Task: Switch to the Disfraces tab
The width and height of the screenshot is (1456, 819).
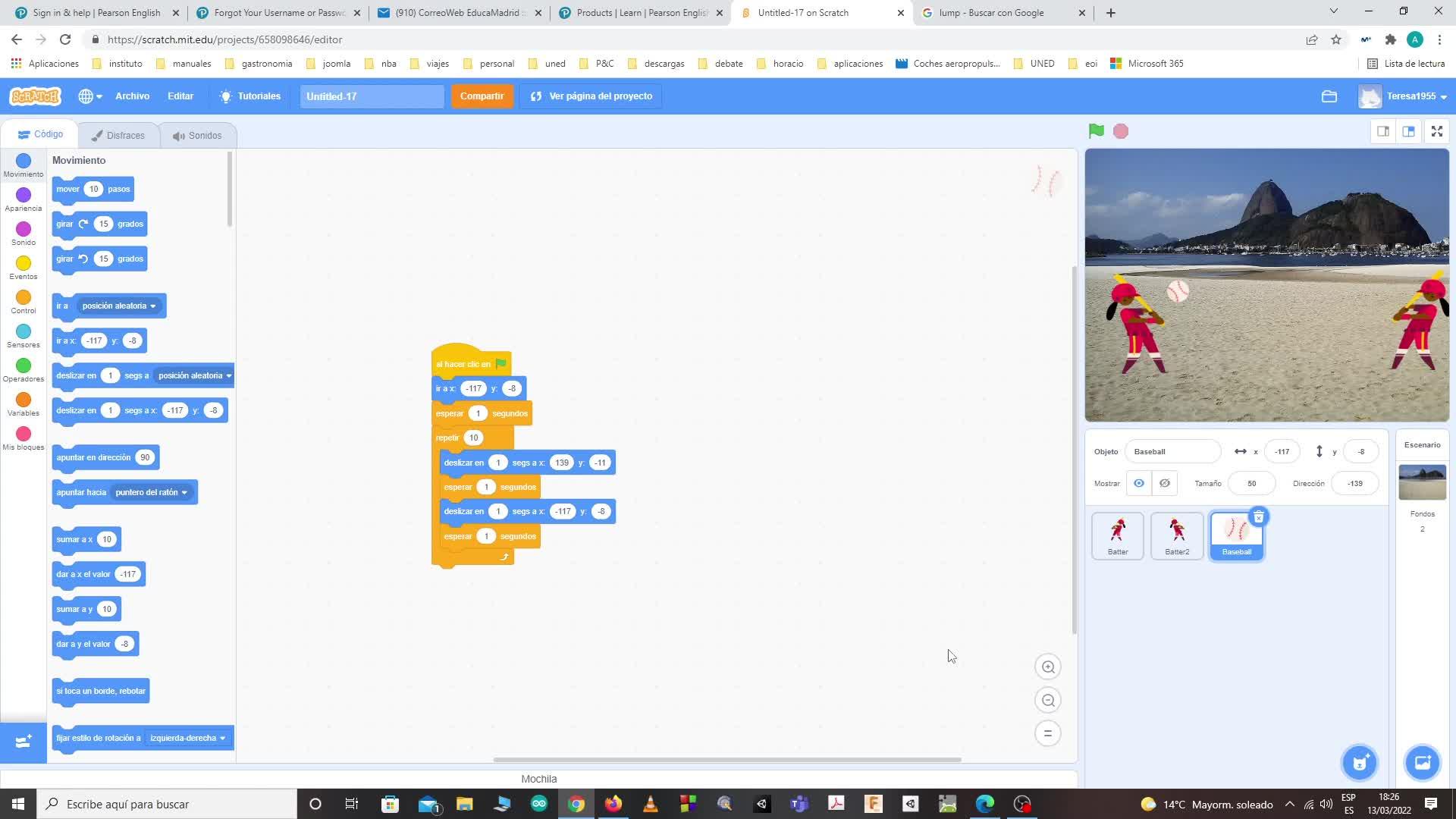Action: [118, 136]
